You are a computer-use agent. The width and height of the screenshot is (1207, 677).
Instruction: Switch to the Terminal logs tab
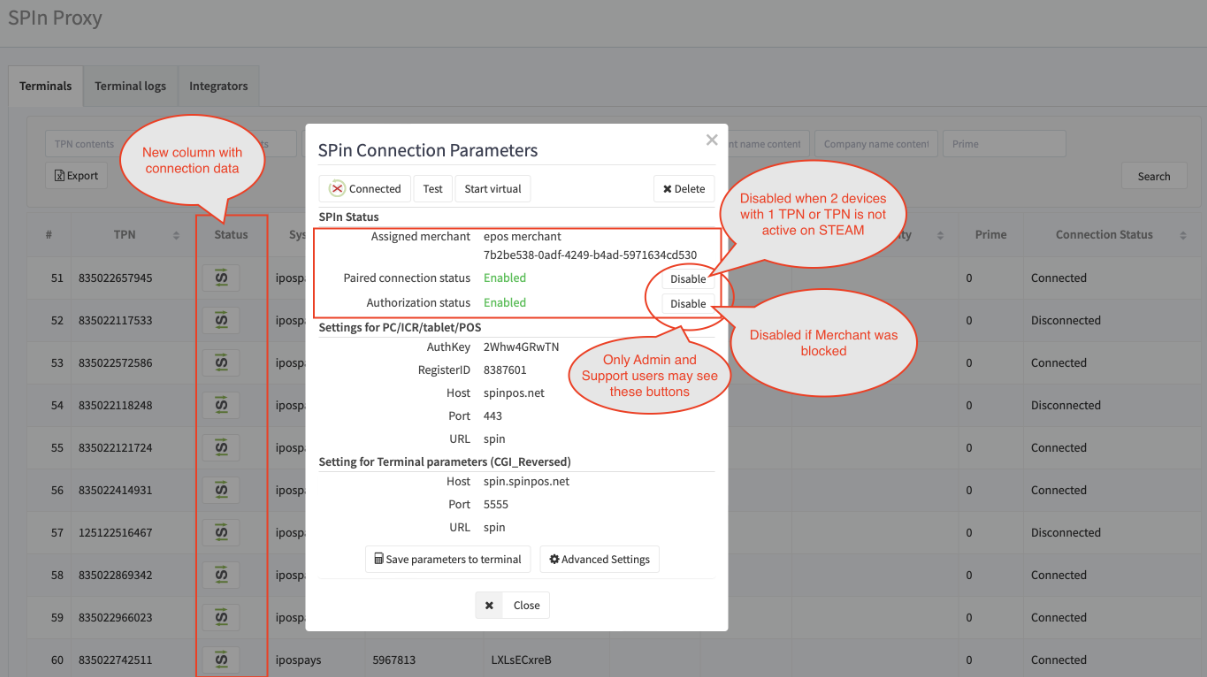click(x=130, y=86)
